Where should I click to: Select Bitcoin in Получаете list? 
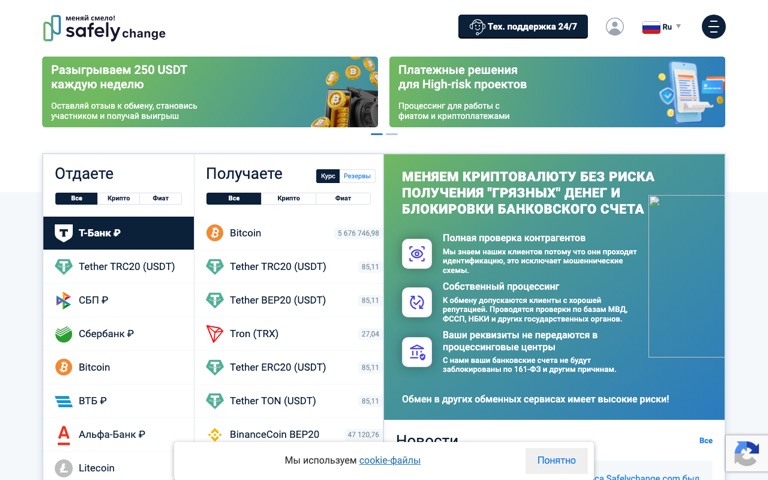click(x=289, y=233)
